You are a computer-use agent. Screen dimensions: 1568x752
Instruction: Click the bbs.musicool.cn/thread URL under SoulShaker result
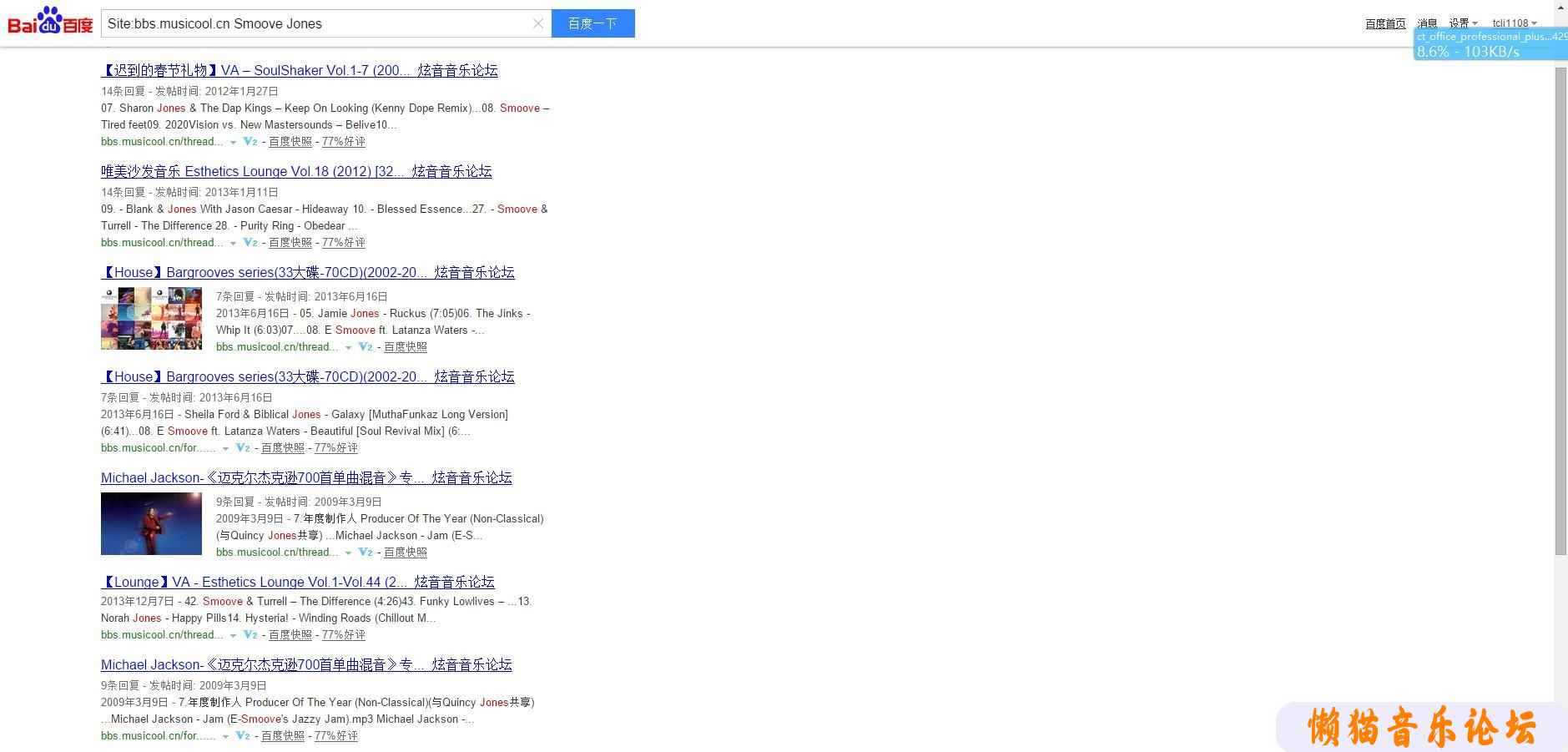pyautogui.click(x=162, y=142)
